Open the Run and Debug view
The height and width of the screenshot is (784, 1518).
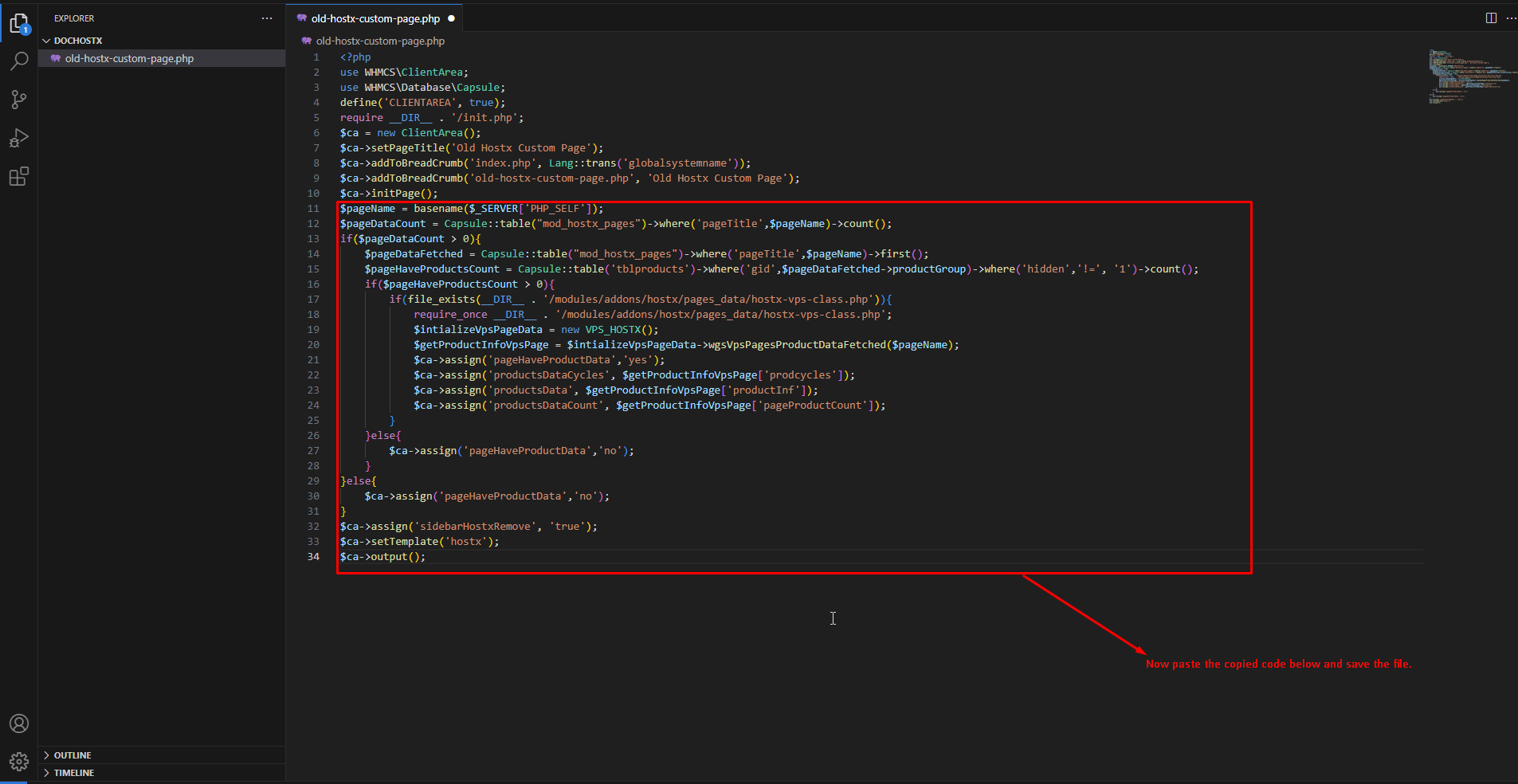19,138
